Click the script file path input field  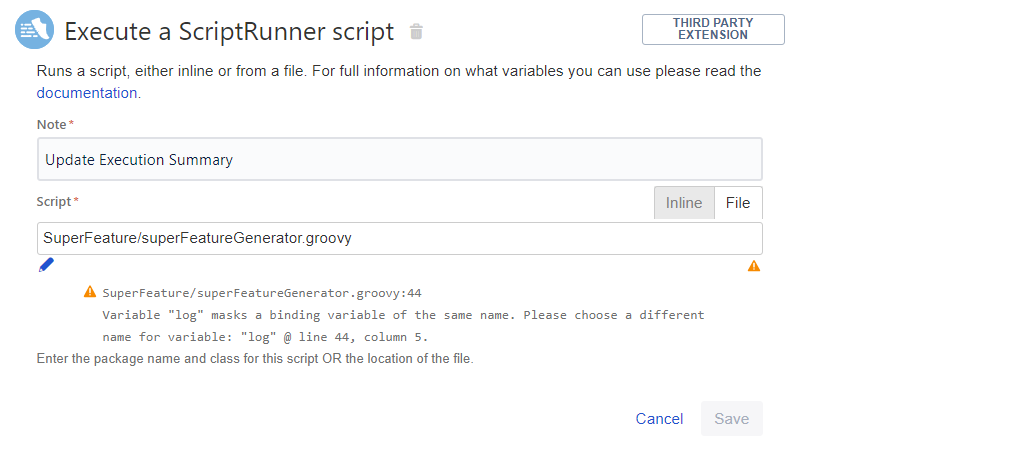pyautogui.click(x=399, y=238)
